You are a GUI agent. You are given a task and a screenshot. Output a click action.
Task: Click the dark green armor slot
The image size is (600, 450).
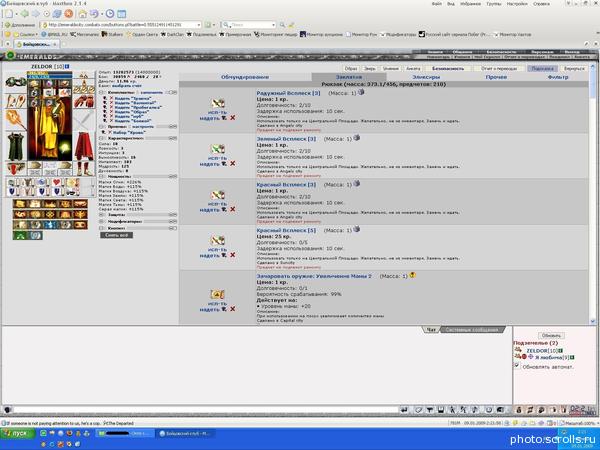[16, 147]
